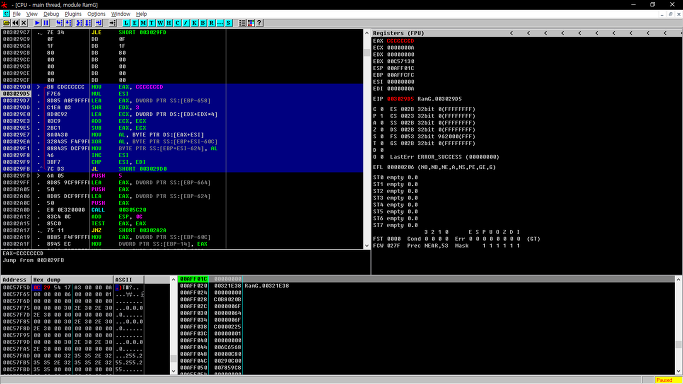This screenshot has height=384, width=683.
Task: Show References with the R button
Action: [212, 23]
